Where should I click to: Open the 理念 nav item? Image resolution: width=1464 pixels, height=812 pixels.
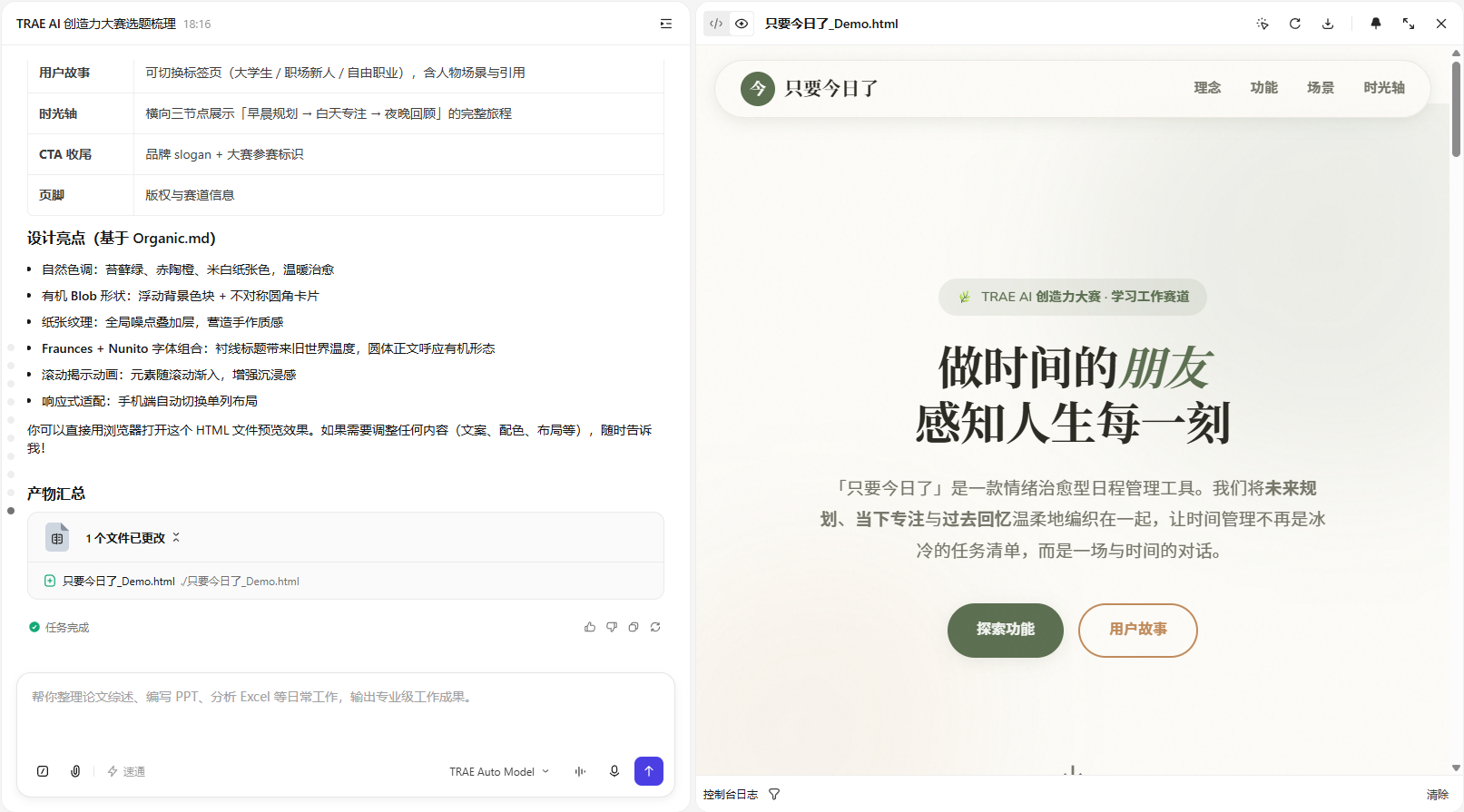click(1207, 88)
